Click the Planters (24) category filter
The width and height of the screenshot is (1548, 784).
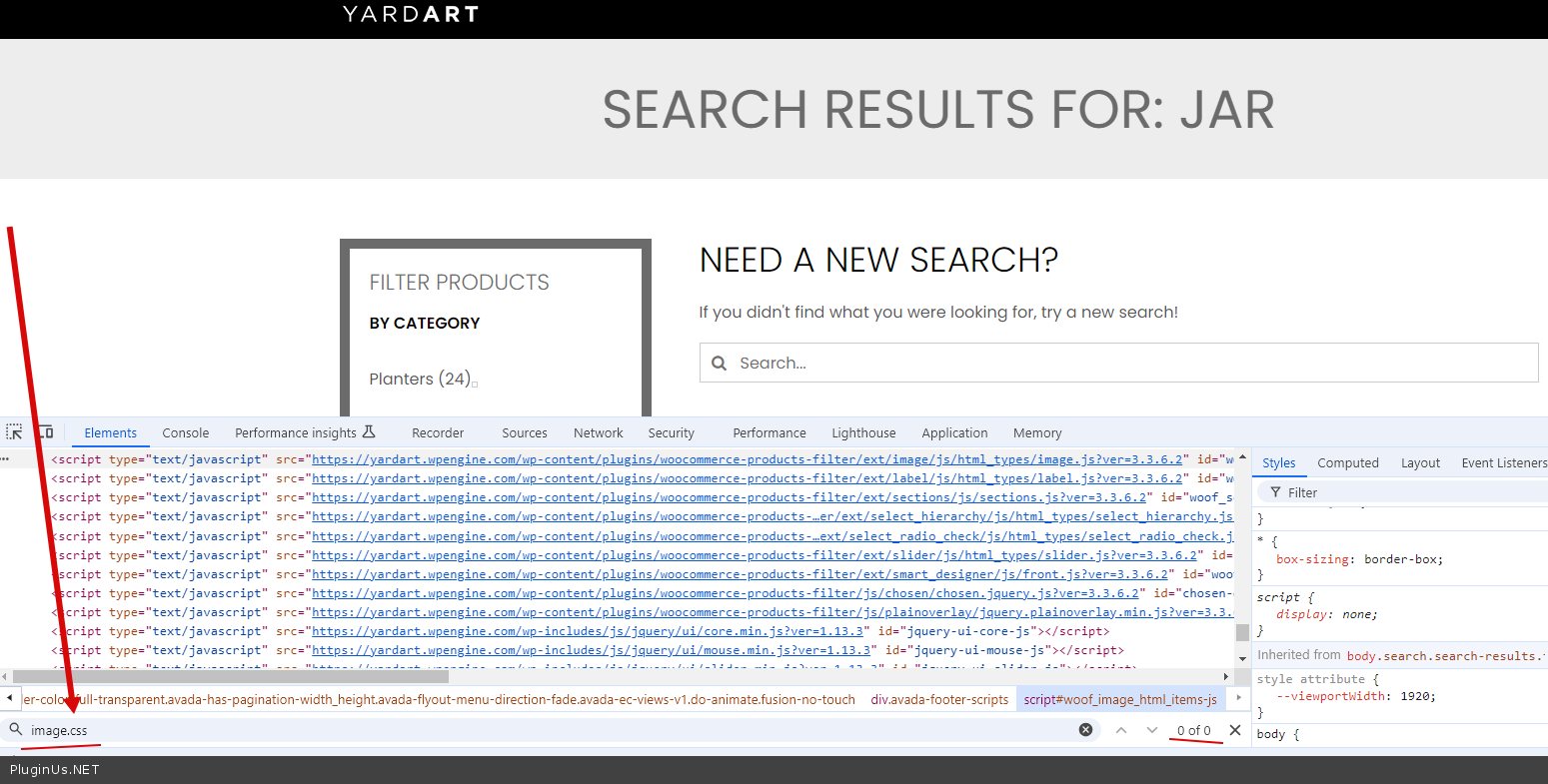click(419, 380)
